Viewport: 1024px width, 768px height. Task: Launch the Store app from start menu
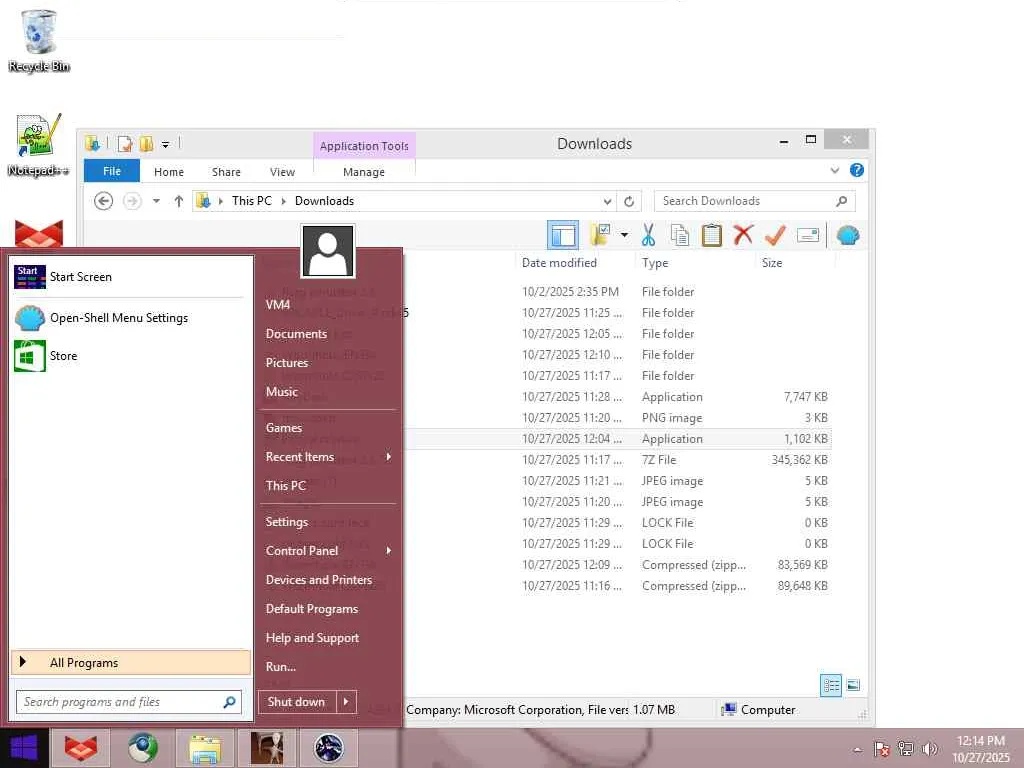(131, 356)
